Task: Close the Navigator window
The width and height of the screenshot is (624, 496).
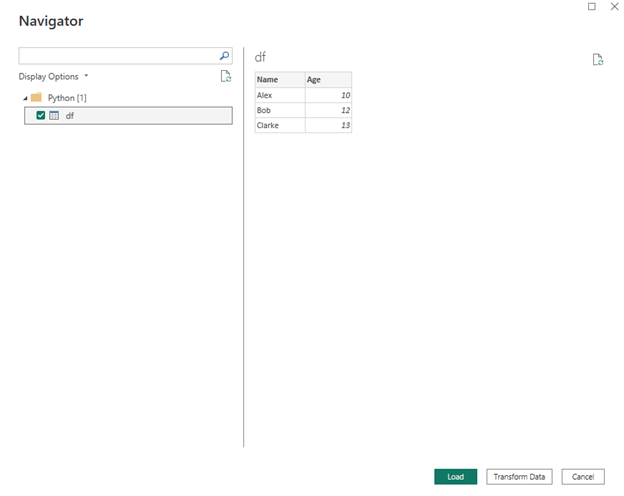Action: pos(614,7)
